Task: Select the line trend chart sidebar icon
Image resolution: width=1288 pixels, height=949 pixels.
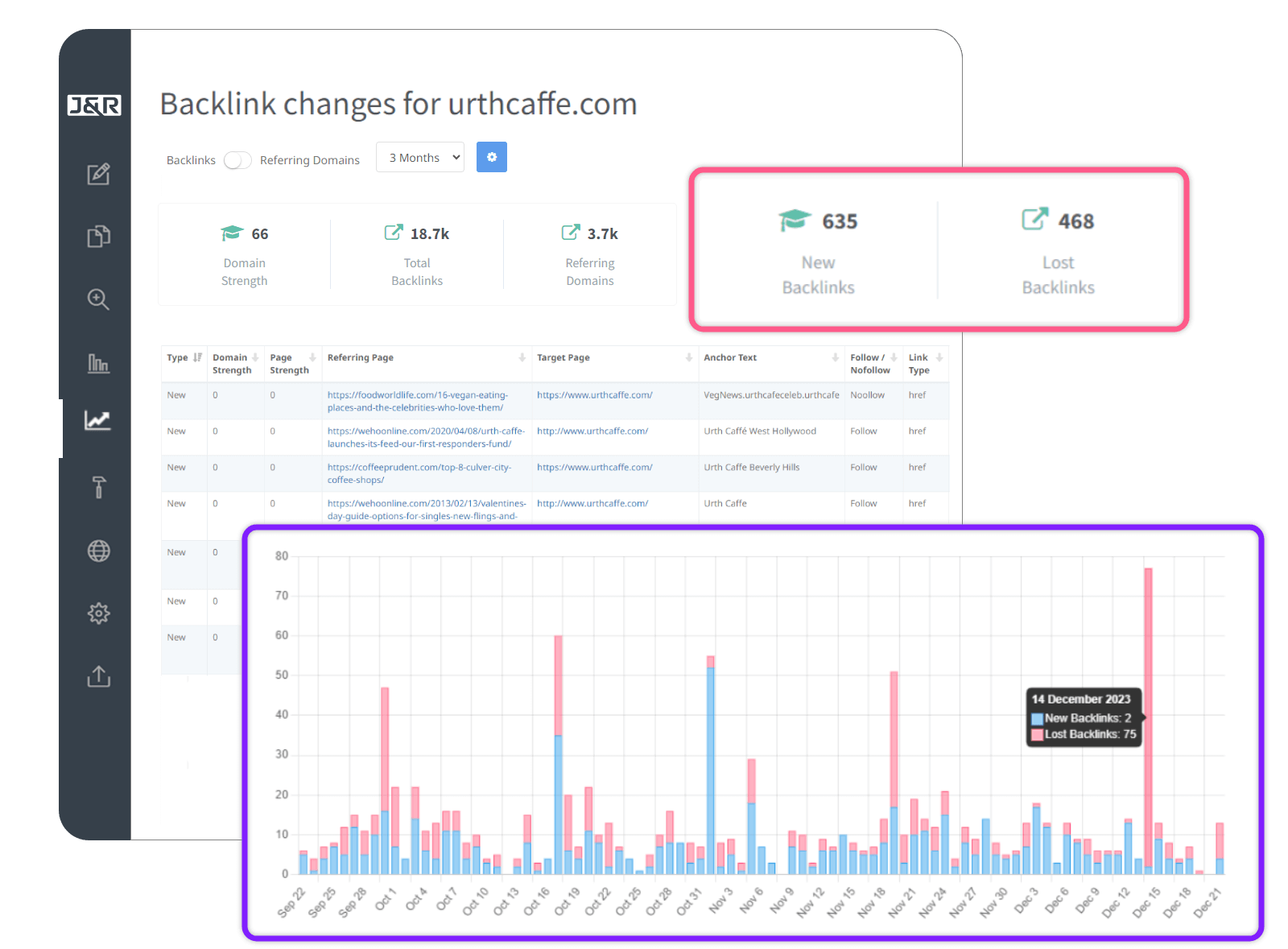Action: (98, 420)
